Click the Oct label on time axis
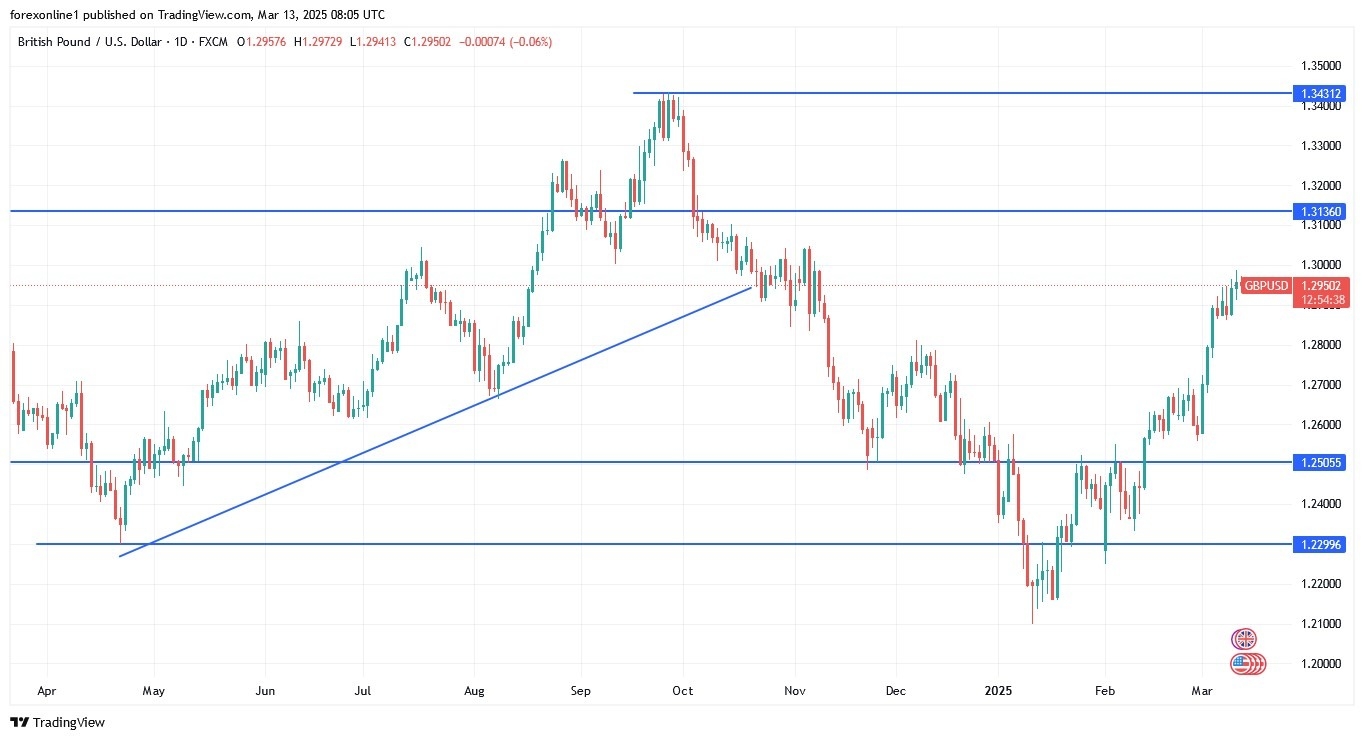Screen dimensions: 1364x740 point(683,690)
